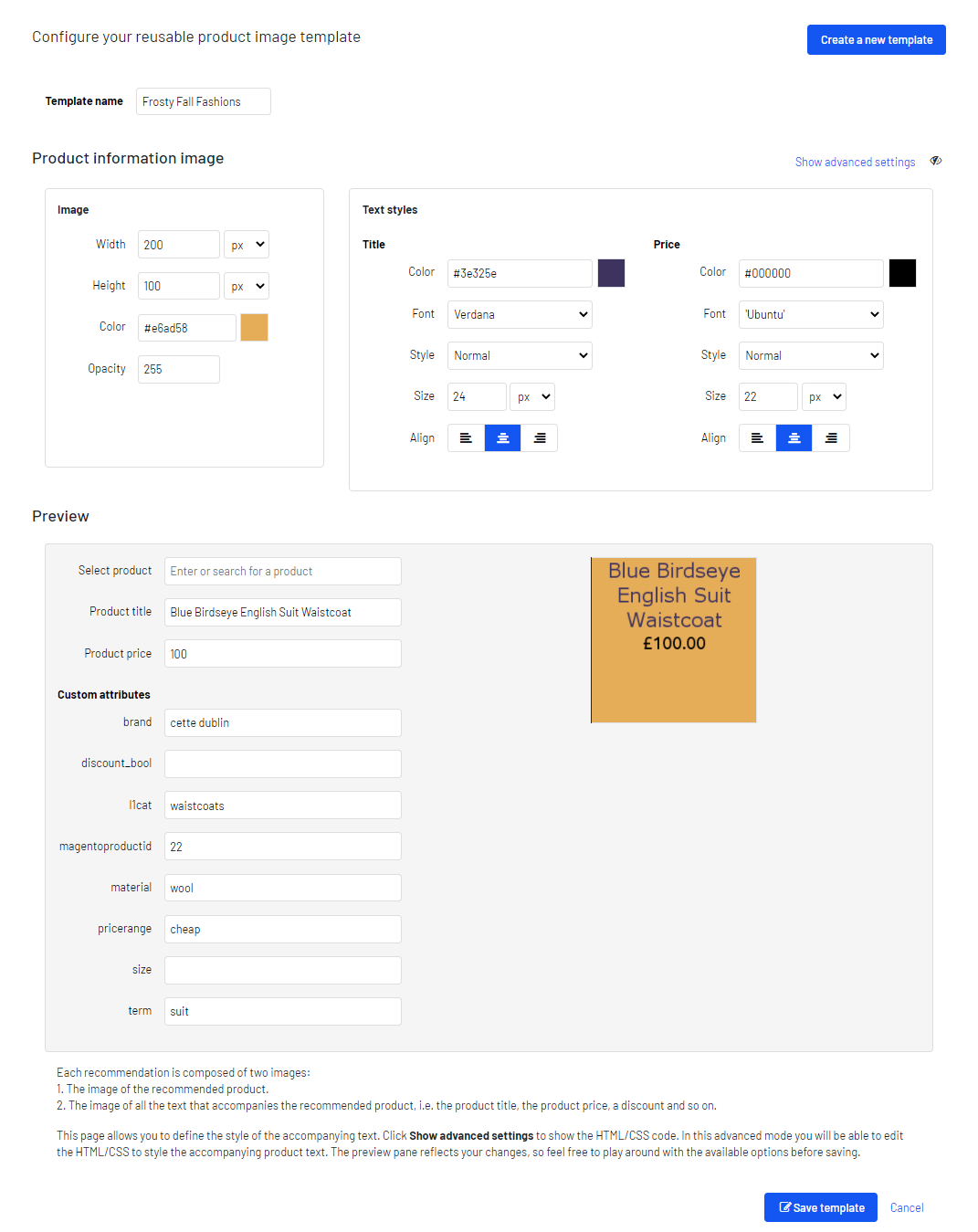Open the Title font dropdown
978x1232 pixels.
pyautogui.click(x=520, y=314)
